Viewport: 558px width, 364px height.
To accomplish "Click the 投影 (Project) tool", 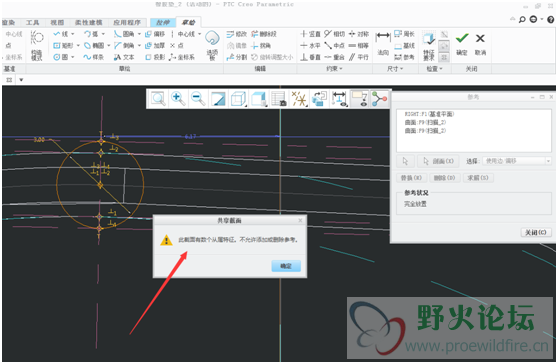I will (155, 57).
